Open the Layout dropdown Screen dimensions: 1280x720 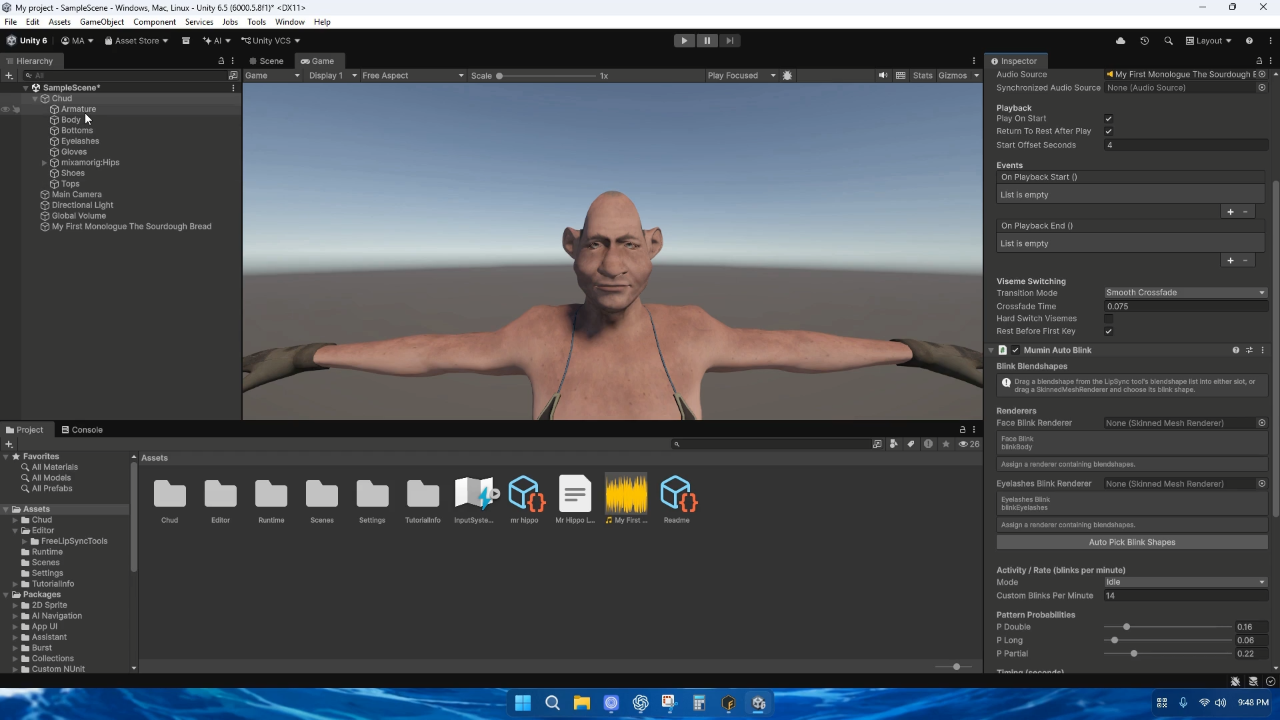pos(1208,41)
